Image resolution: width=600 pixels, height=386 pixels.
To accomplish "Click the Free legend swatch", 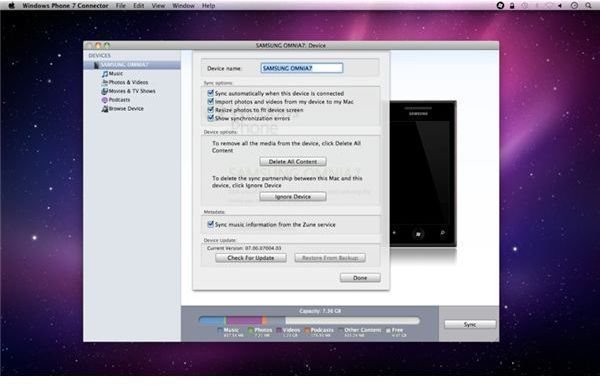I will pyautogui.click(x=388, y=330).
